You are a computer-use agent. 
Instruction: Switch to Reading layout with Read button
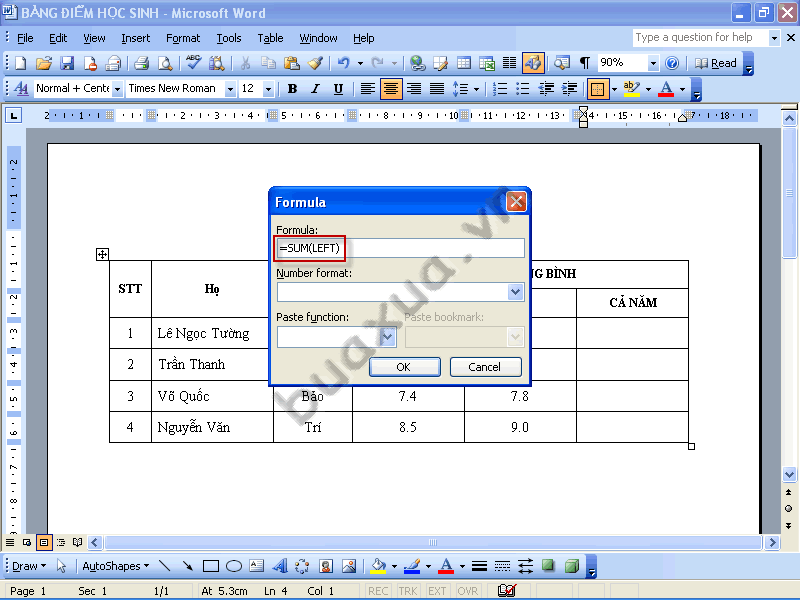point(716,63)
